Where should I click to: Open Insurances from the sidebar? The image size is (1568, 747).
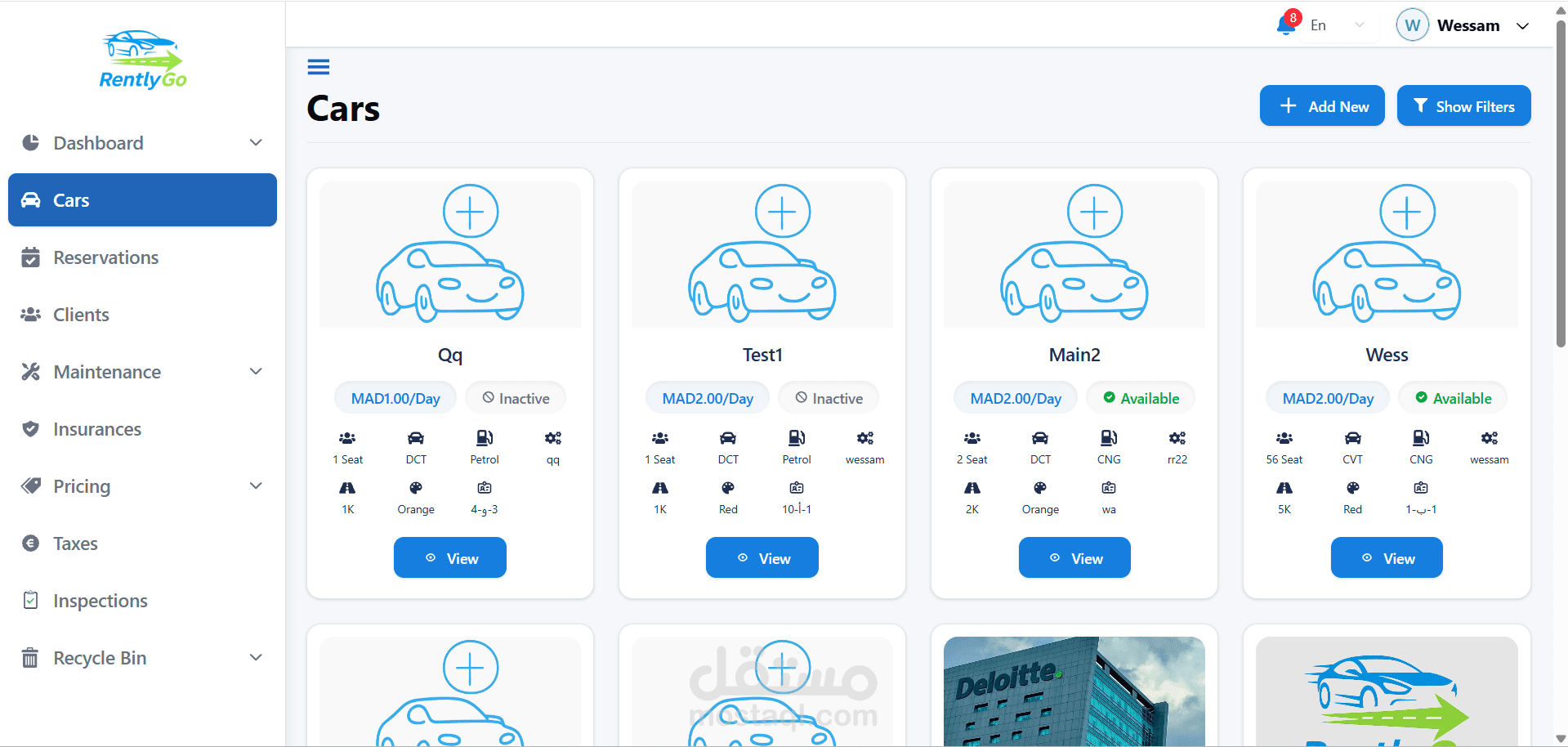(x=142, y=429)
